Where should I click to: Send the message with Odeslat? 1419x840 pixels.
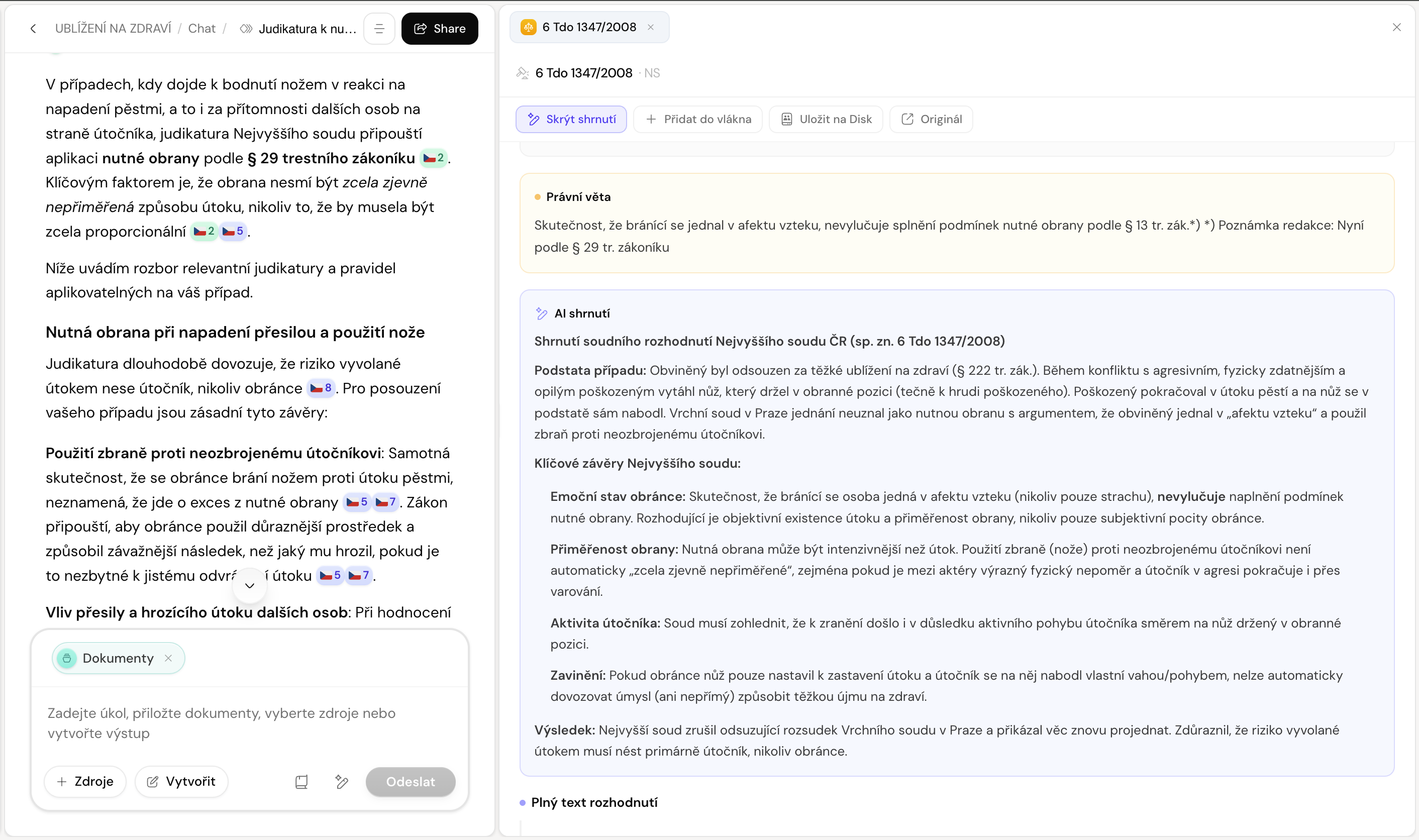click(x=411, y=782)
